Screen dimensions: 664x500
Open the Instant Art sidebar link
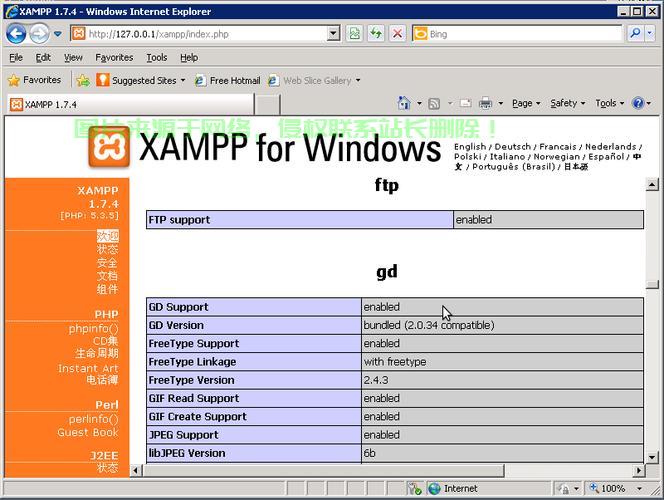point(89,368)
